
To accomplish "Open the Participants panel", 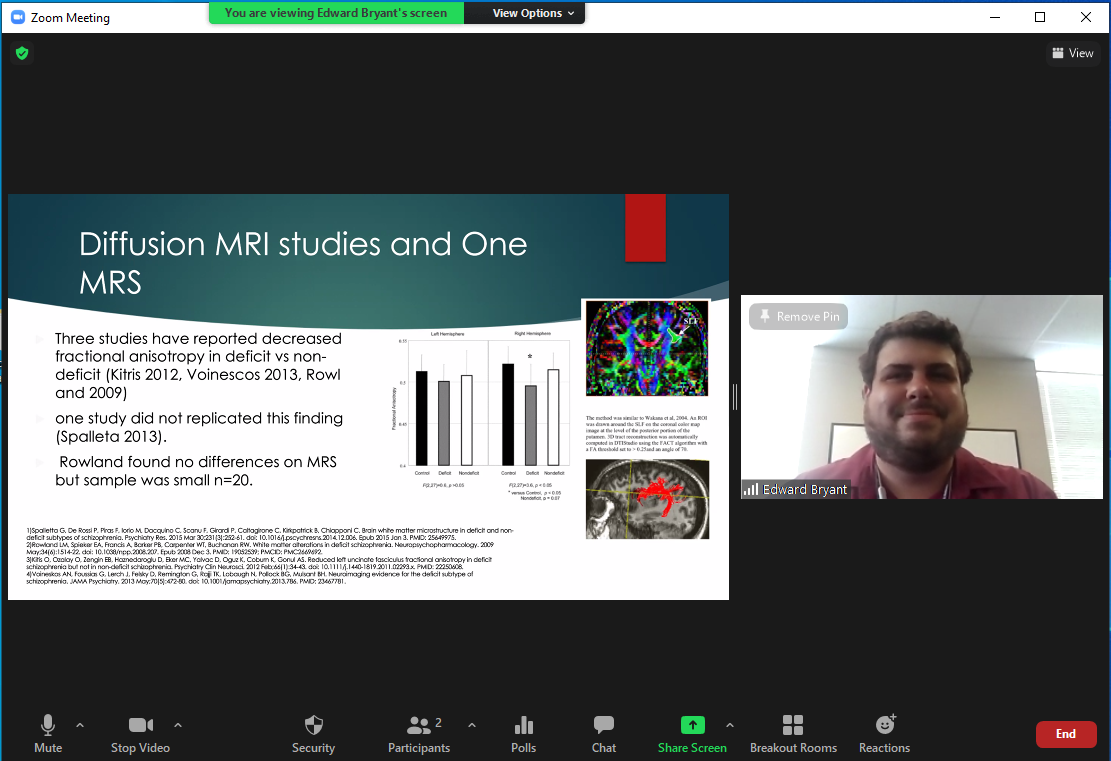I will (419, 733).
